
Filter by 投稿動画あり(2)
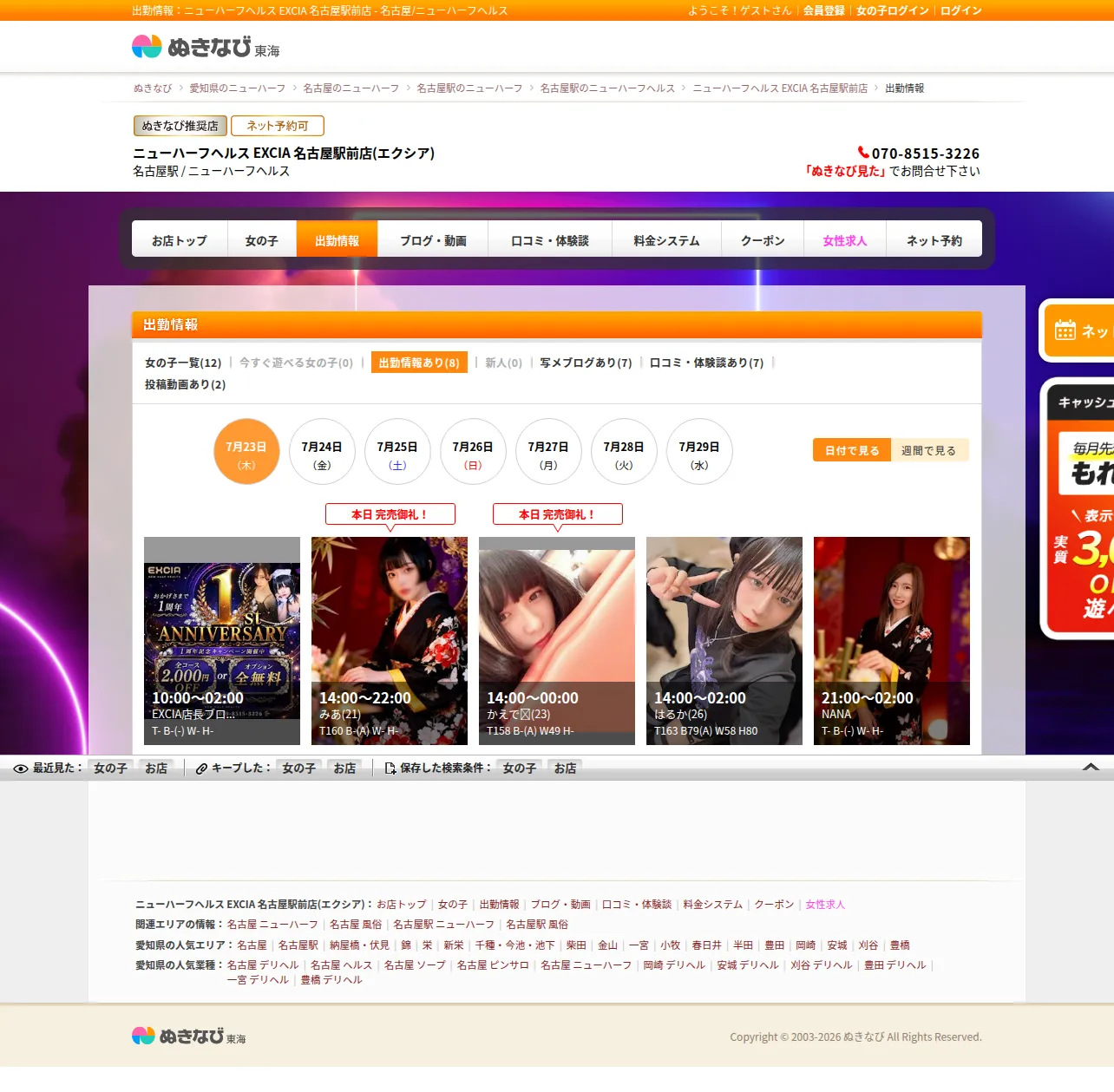tap(185, 384)
